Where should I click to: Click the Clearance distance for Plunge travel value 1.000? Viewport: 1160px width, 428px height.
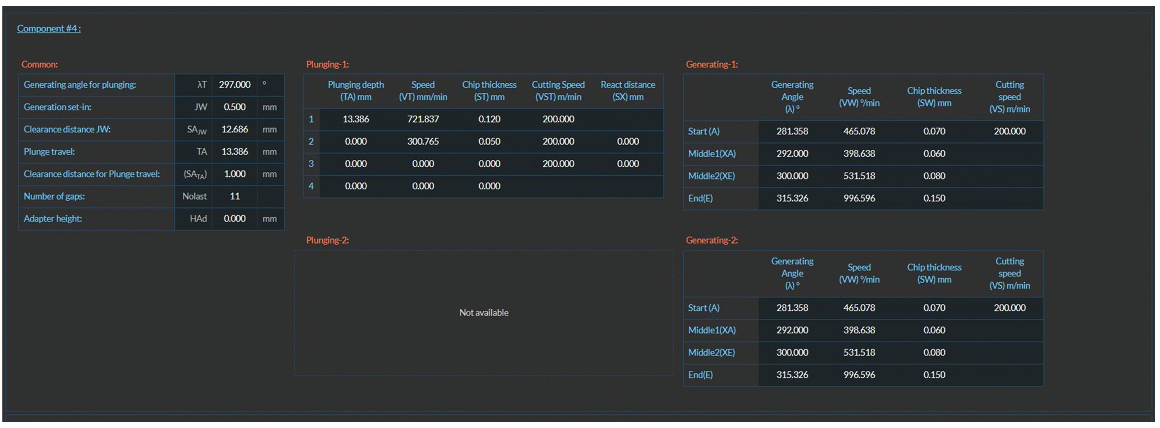[235, 174]
